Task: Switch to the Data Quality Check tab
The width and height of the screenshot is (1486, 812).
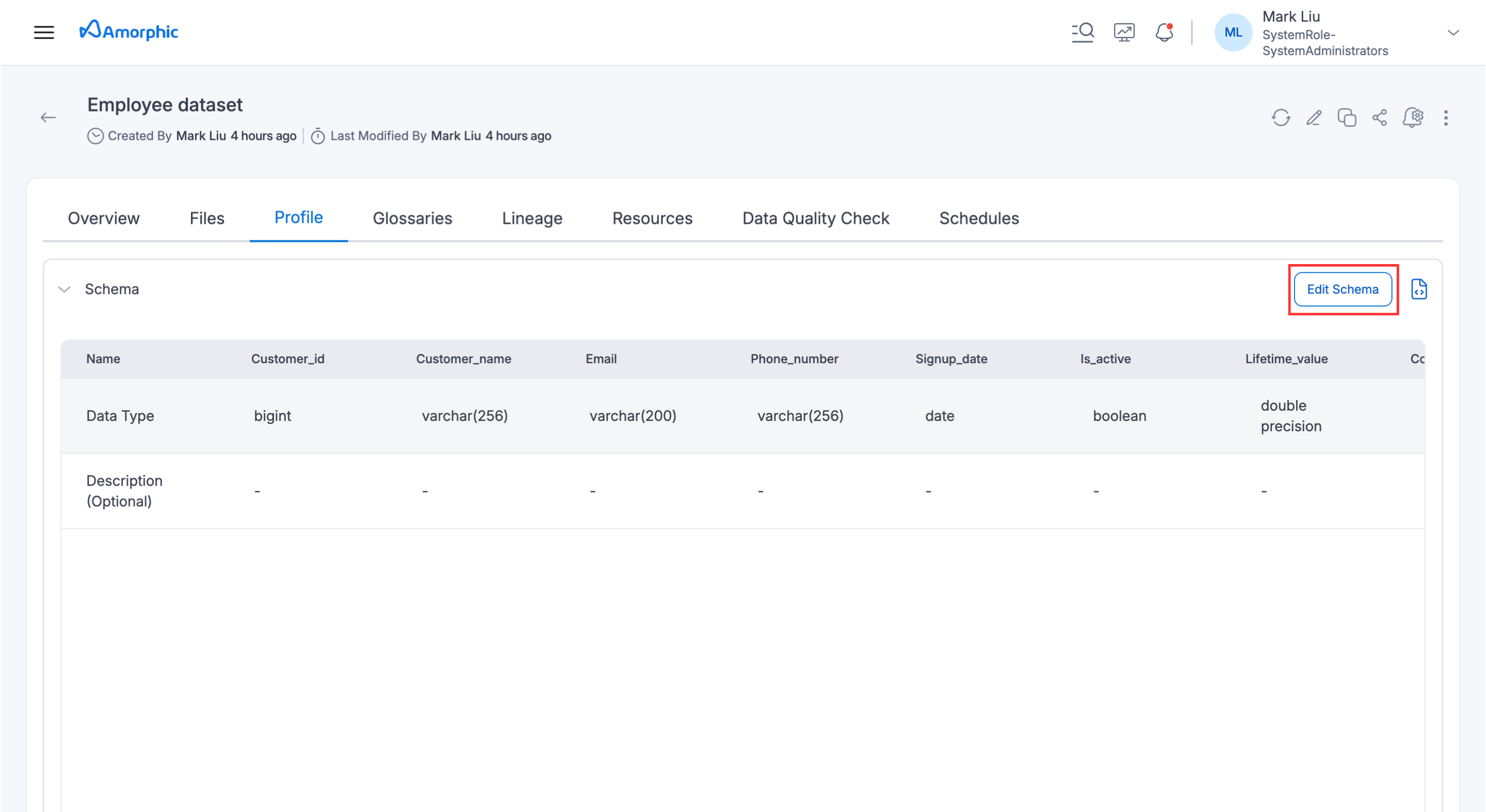Action: [x=815, y=218]
